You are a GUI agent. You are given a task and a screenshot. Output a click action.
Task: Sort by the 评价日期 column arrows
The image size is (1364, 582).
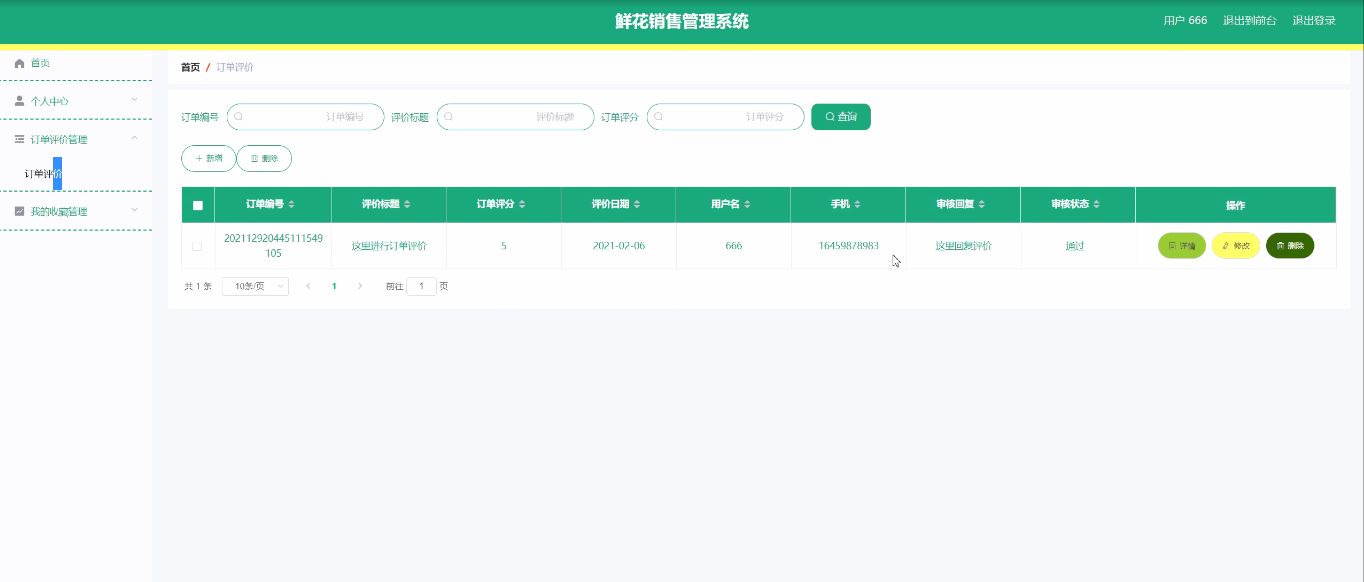pyautogui.click(x=637, y=205)
